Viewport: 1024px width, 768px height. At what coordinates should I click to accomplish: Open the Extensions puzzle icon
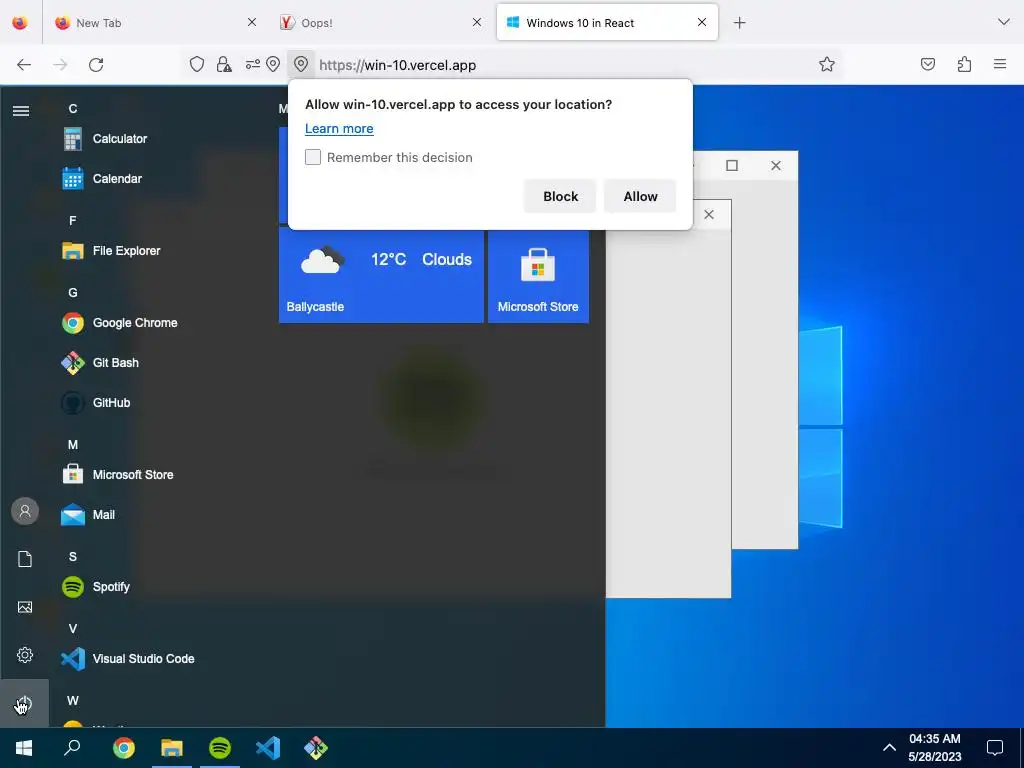[964, 64]
